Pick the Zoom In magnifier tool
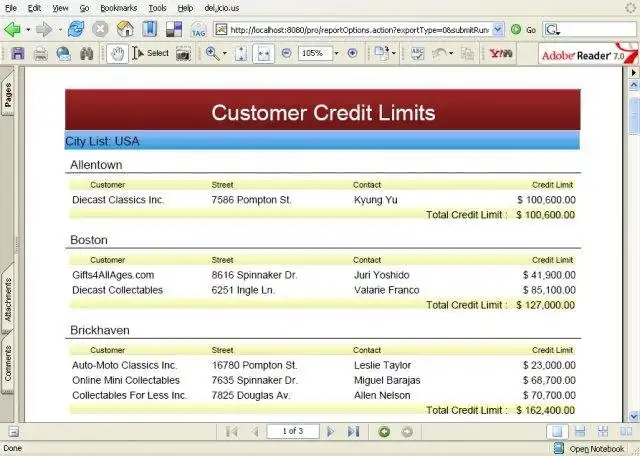 (212, 53)
